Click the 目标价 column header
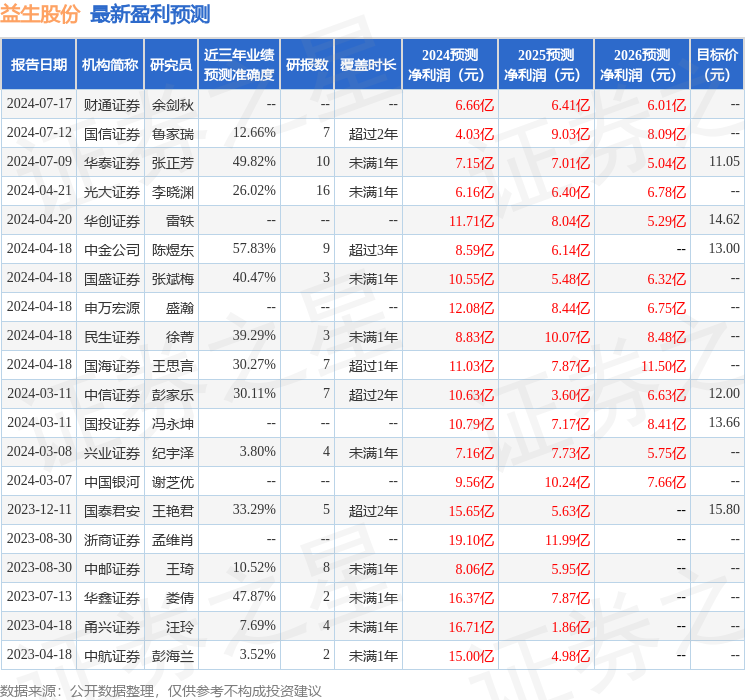Viewport: 745px width, 700px height. [x=717, y=65]
